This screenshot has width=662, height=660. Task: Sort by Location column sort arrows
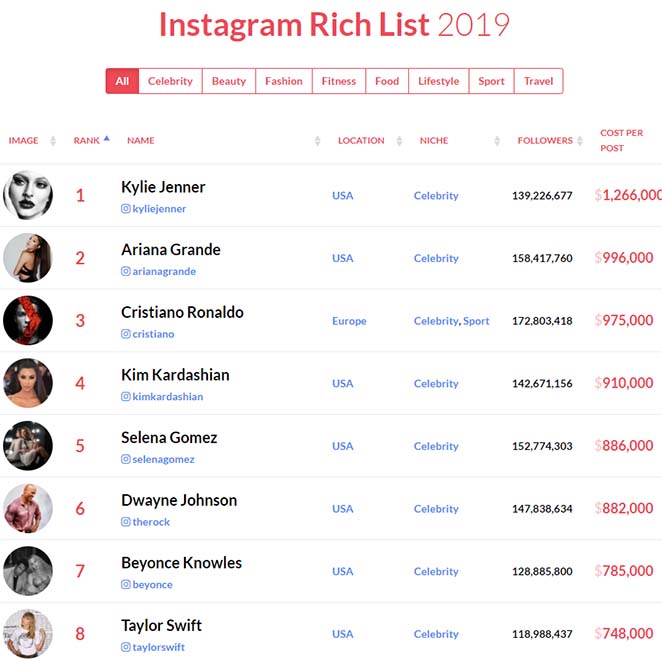click(x=399, y=141)
